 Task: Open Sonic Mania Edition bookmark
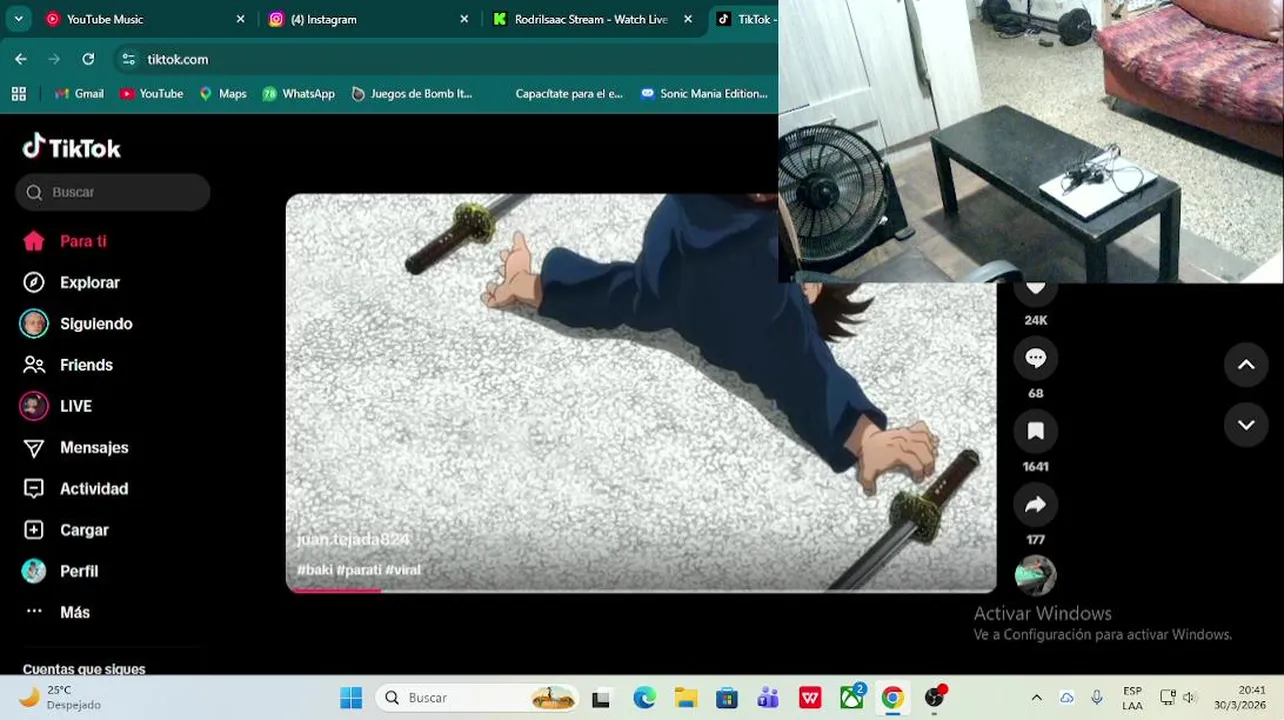pos(704,93)
